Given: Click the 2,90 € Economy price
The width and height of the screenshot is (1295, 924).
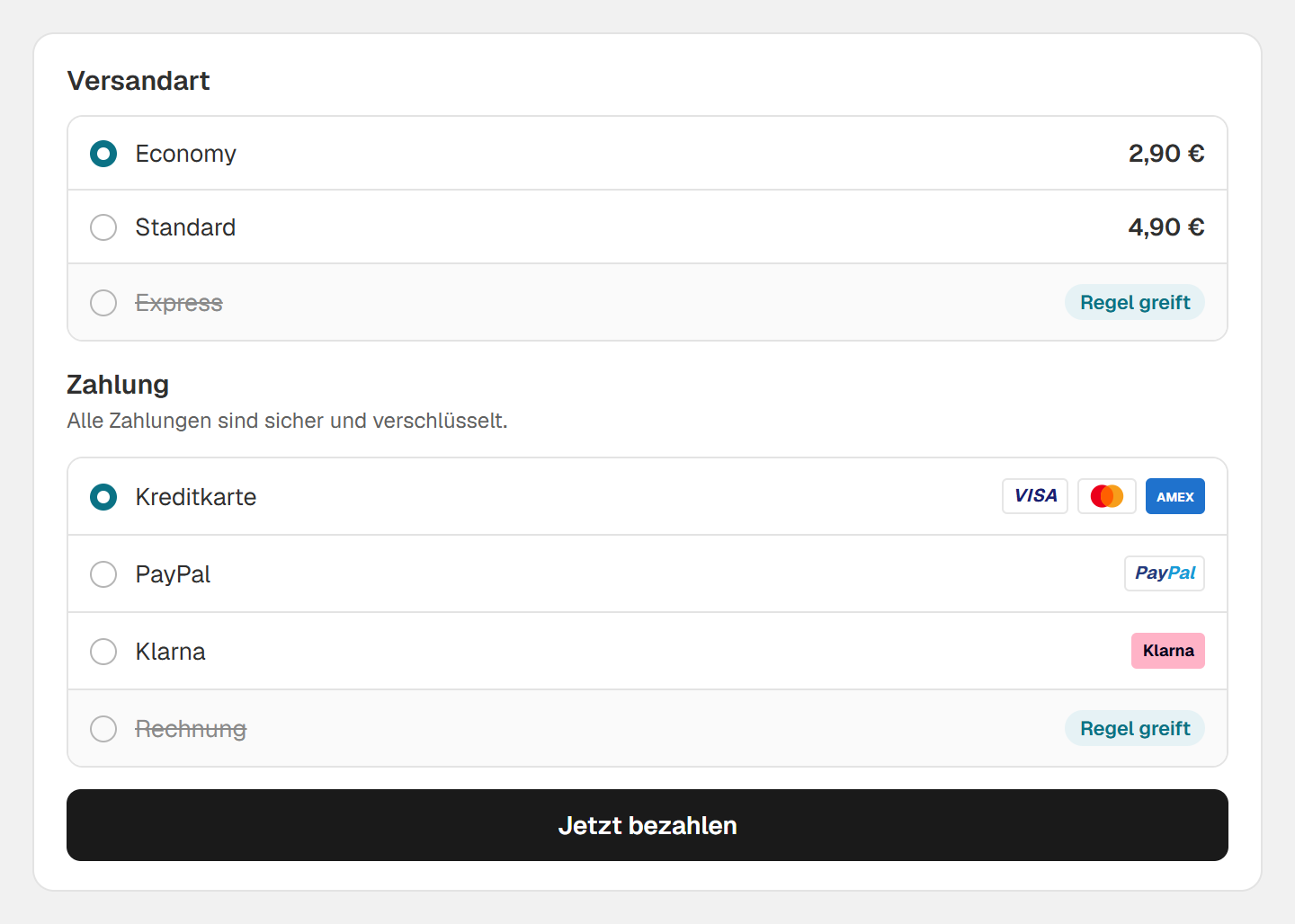Looking at the screenshot, I should (x=1166, y=154).
